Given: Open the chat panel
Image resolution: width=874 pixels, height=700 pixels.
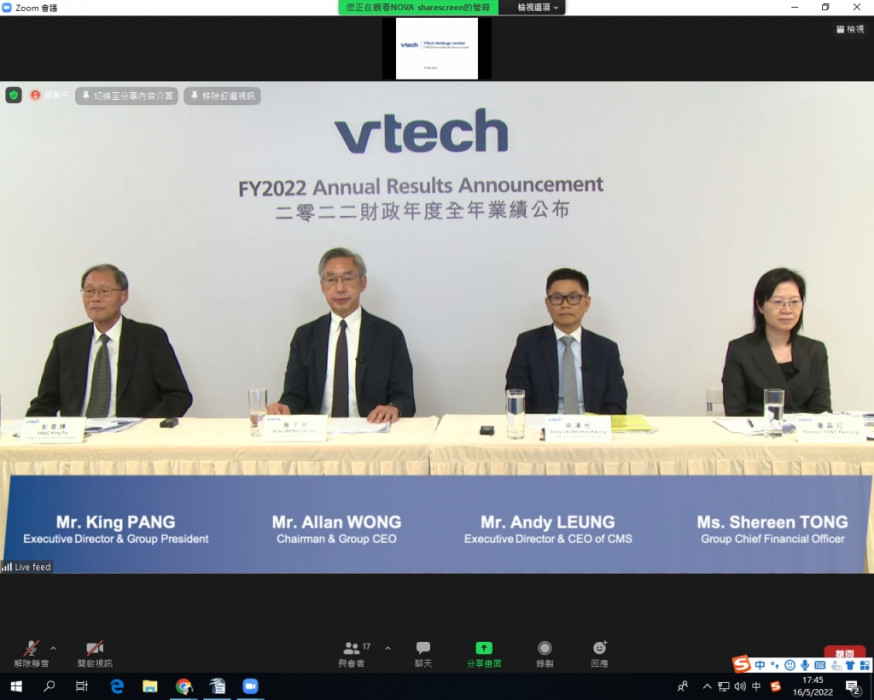Looking at the screenshot, I should pyautogui.click(x=423, y=653).
